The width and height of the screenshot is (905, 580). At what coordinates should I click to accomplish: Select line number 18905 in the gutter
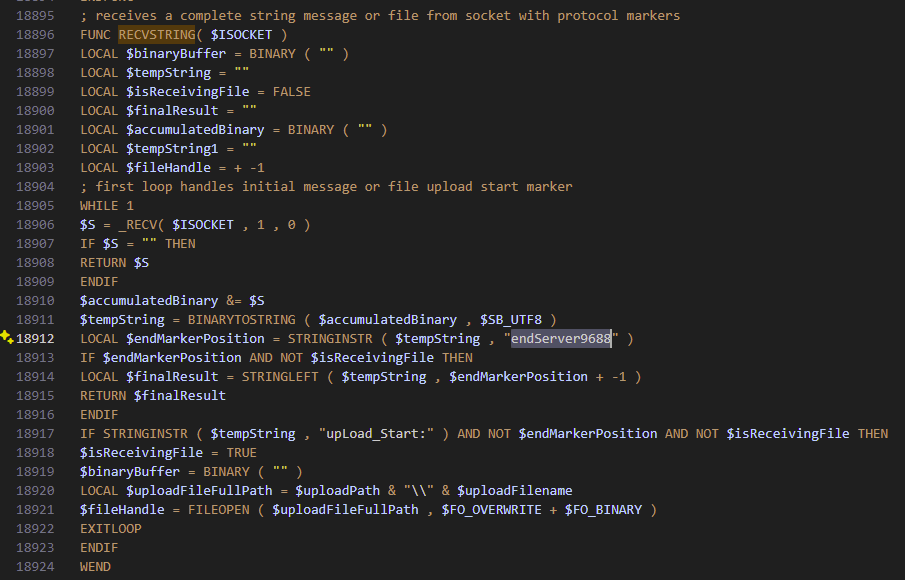[x=36, y=206]
